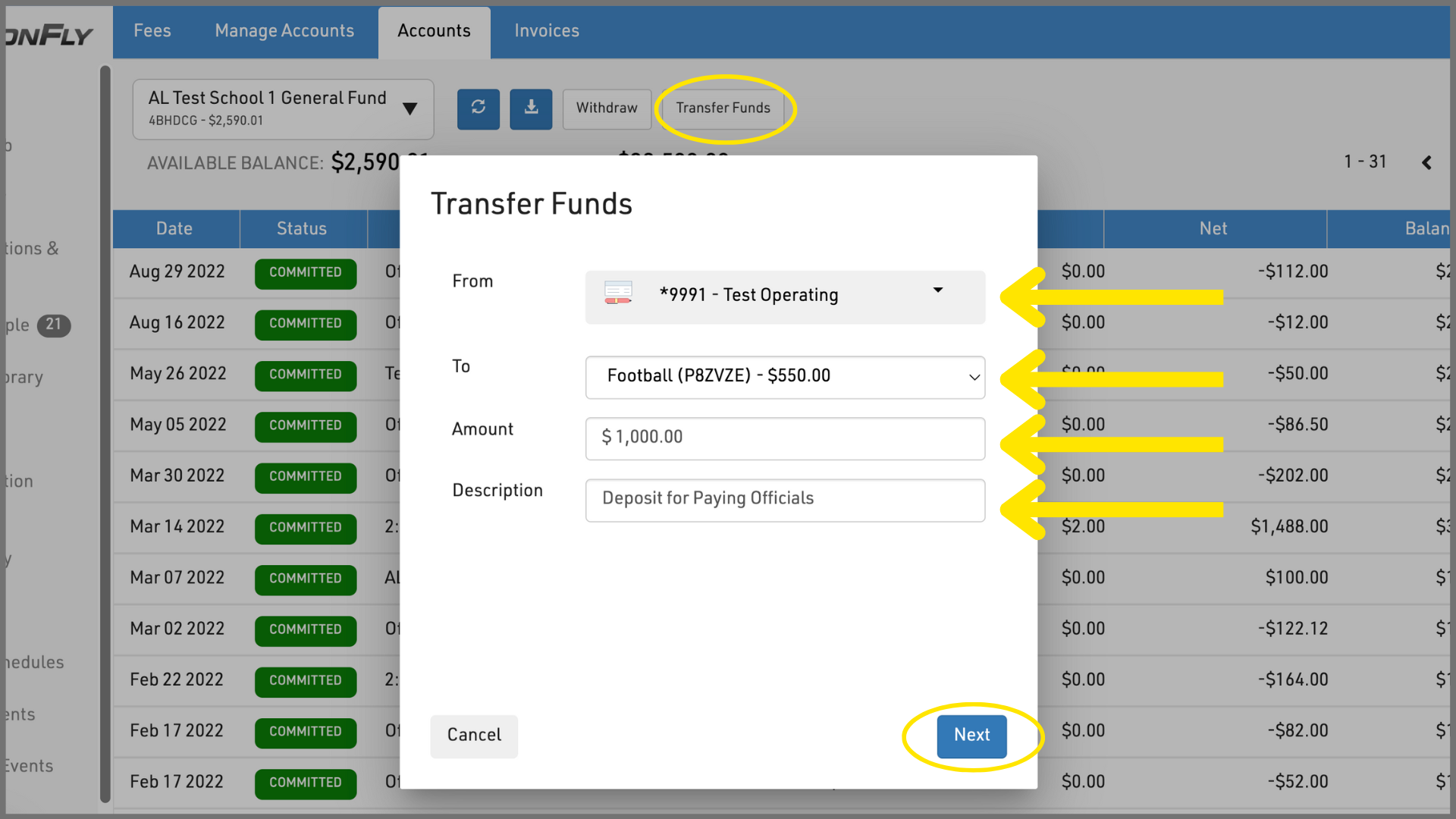Open the Manage Accounts tab
The width and height of the screenshot is (1456, 819).
(x=284, y=31)
